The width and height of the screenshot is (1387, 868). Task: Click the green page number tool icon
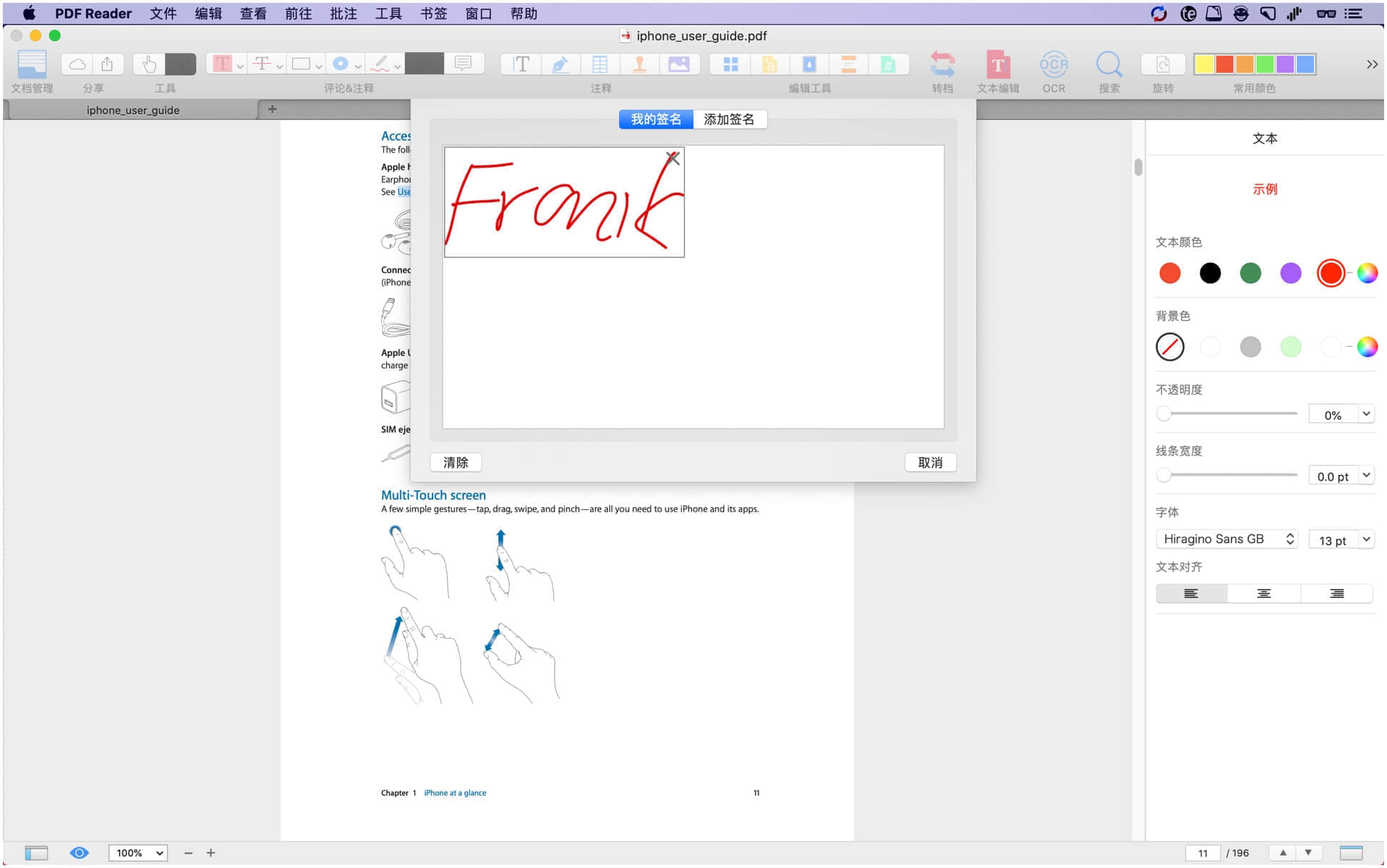coord(888,64)
